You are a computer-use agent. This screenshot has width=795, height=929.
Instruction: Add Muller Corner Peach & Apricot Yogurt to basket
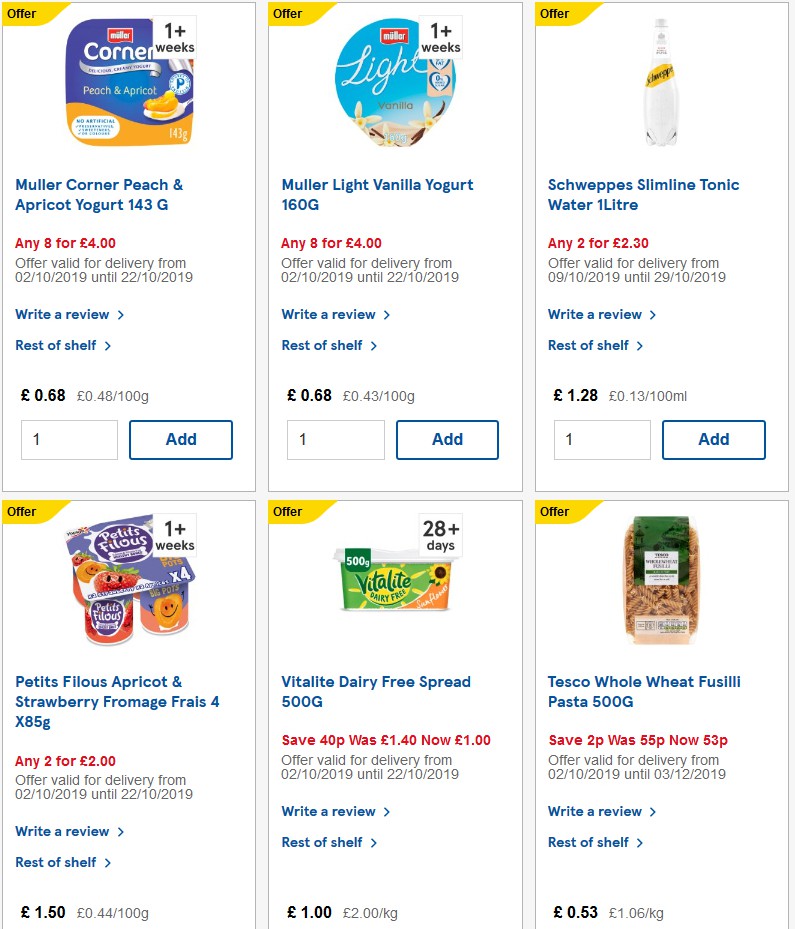click(181, 439)
